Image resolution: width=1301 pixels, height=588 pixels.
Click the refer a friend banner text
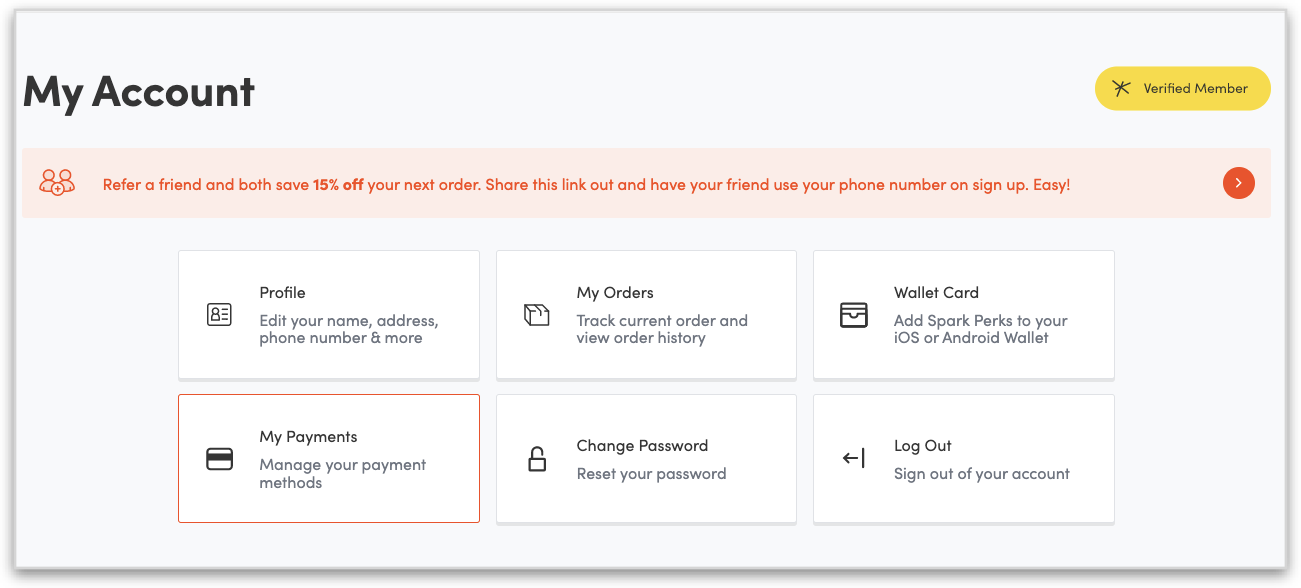point(586,185)
